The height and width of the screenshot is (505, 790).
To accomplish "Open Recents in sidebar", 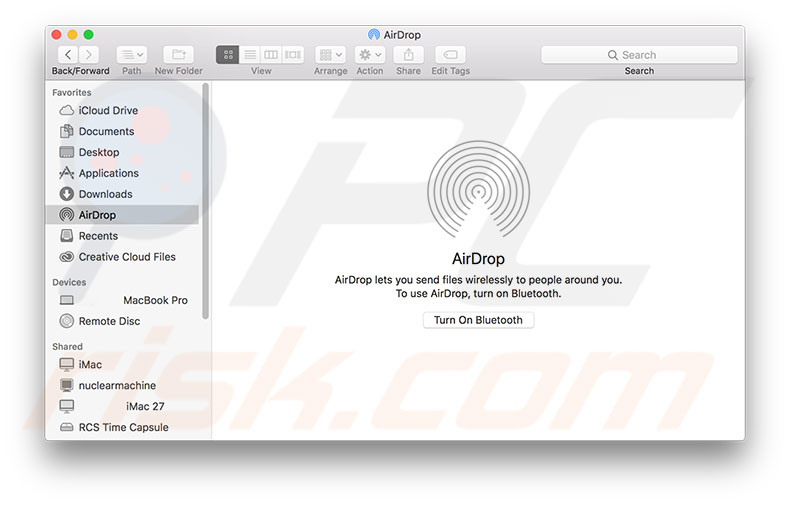I will [x=122, y=236].
